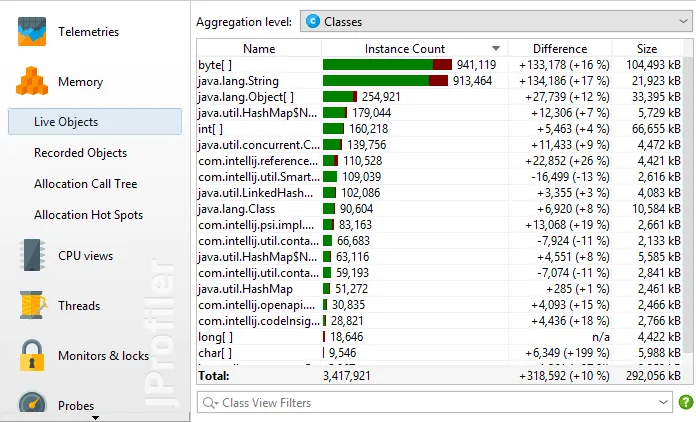This screenshot has width=696, height=422.
Task: Click the Classes 'C' icon in the aggregation combo box
Action: click(313, 21)
